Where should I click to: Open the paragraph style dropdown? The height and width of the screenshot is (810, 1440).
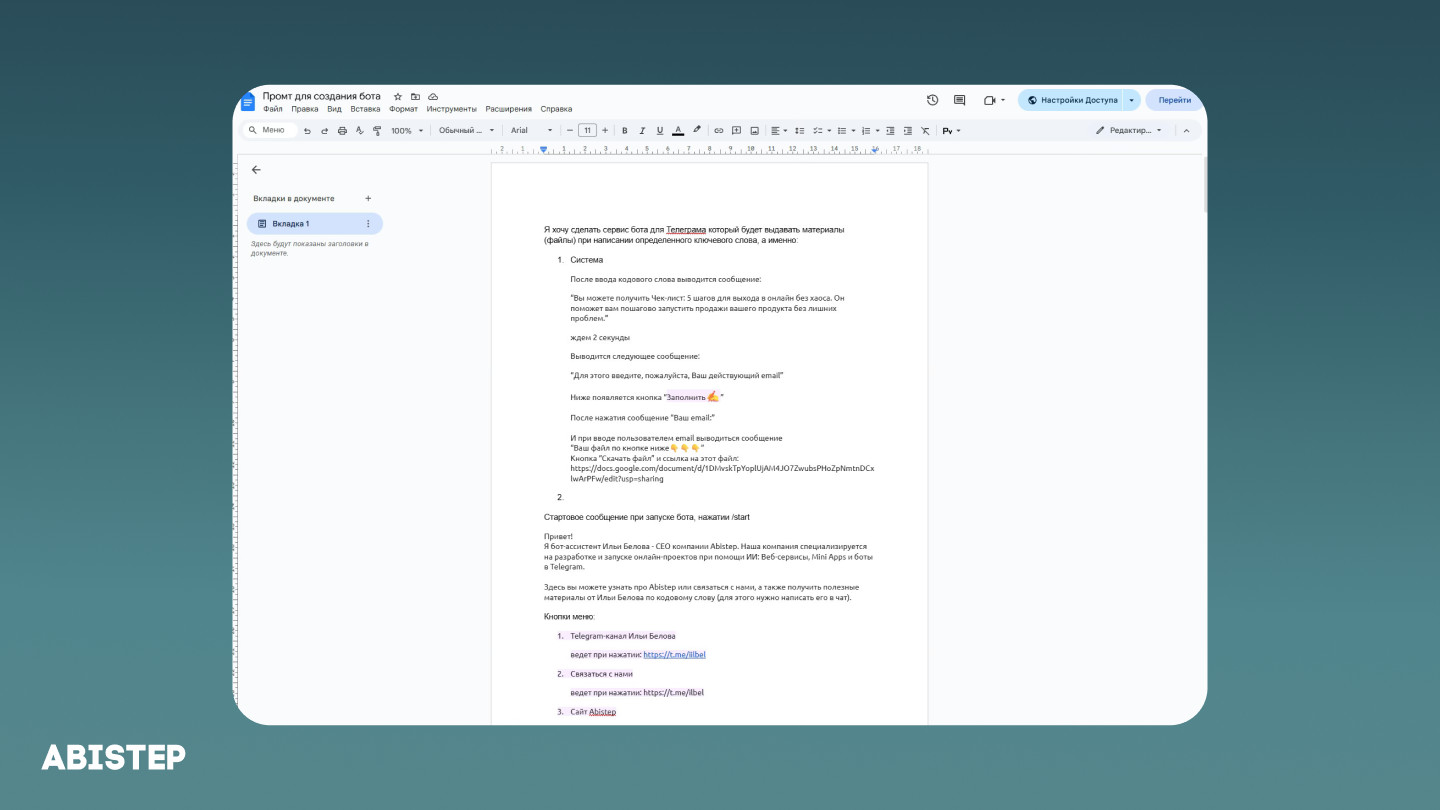pyautogui.click(x=466, y=131)
